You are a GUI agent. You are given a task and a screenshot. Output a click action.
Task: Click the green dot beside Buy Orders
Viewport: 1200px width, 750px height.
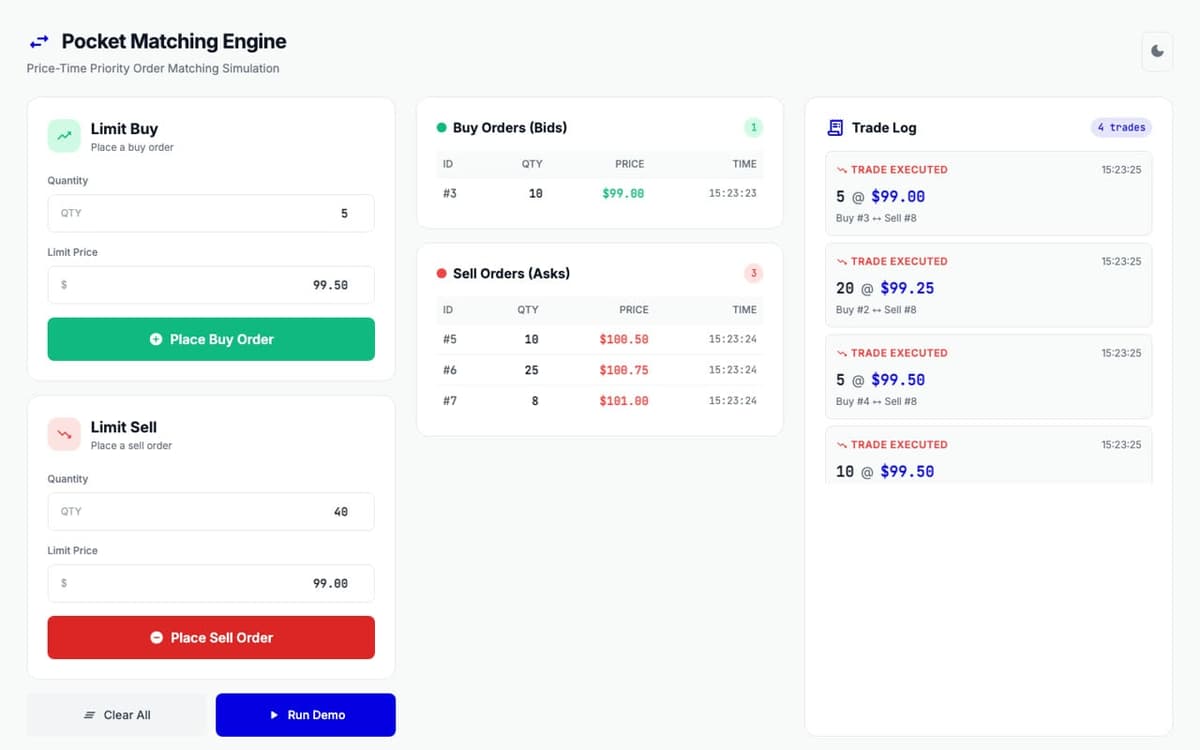tap(441, 128)
